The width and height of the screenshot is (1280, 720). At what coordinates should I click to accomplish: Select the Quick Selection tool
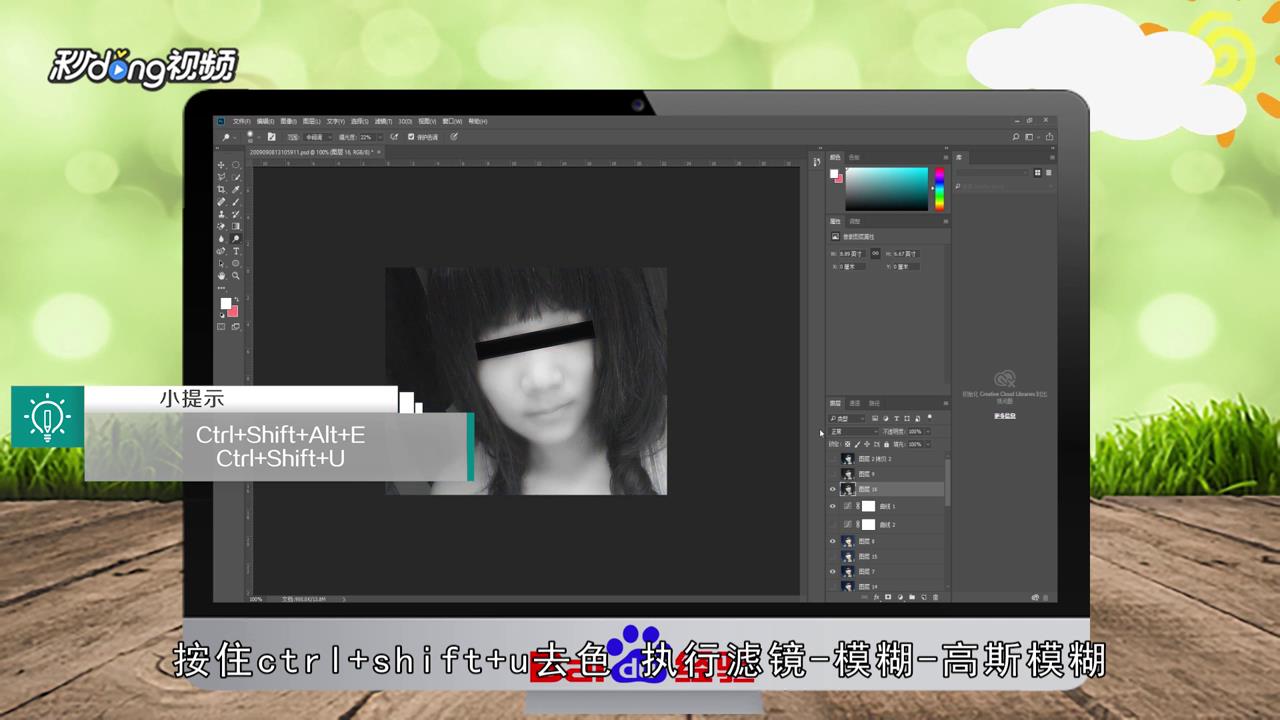(x=236, y=177)
